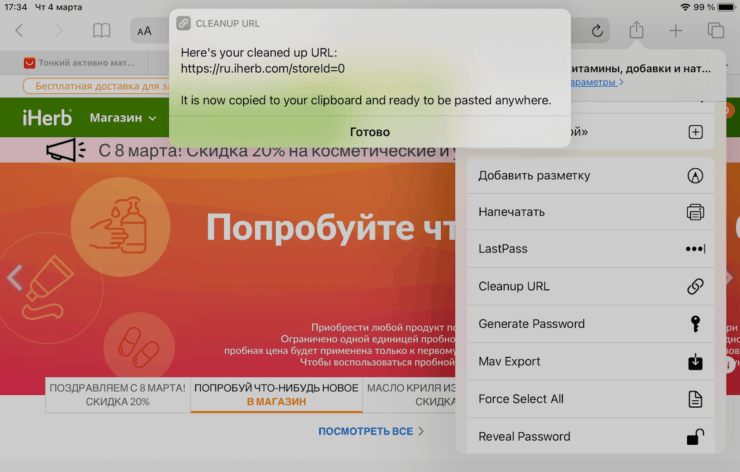Tap the download icon for Mav Export

(695, 362)
